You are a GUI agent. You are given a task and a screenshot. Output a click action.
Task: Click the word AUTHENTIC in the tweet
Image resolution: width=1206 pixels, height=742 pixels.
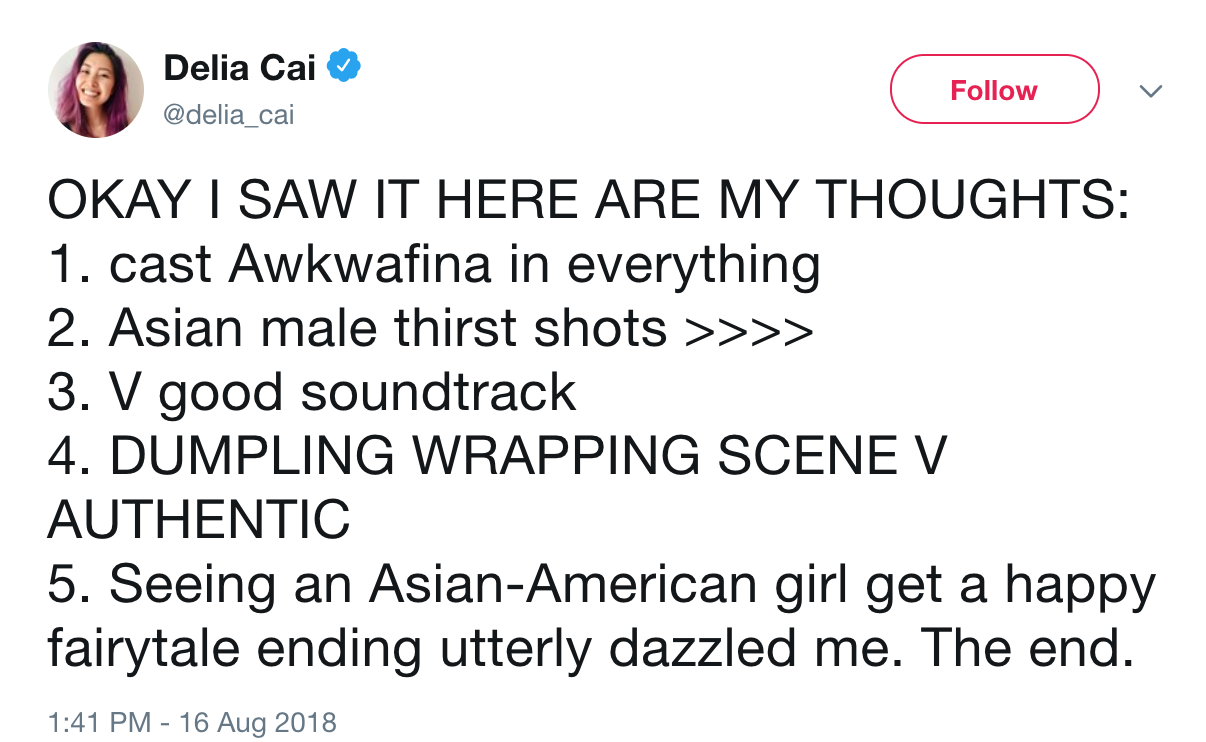click(x=199, y=519)
